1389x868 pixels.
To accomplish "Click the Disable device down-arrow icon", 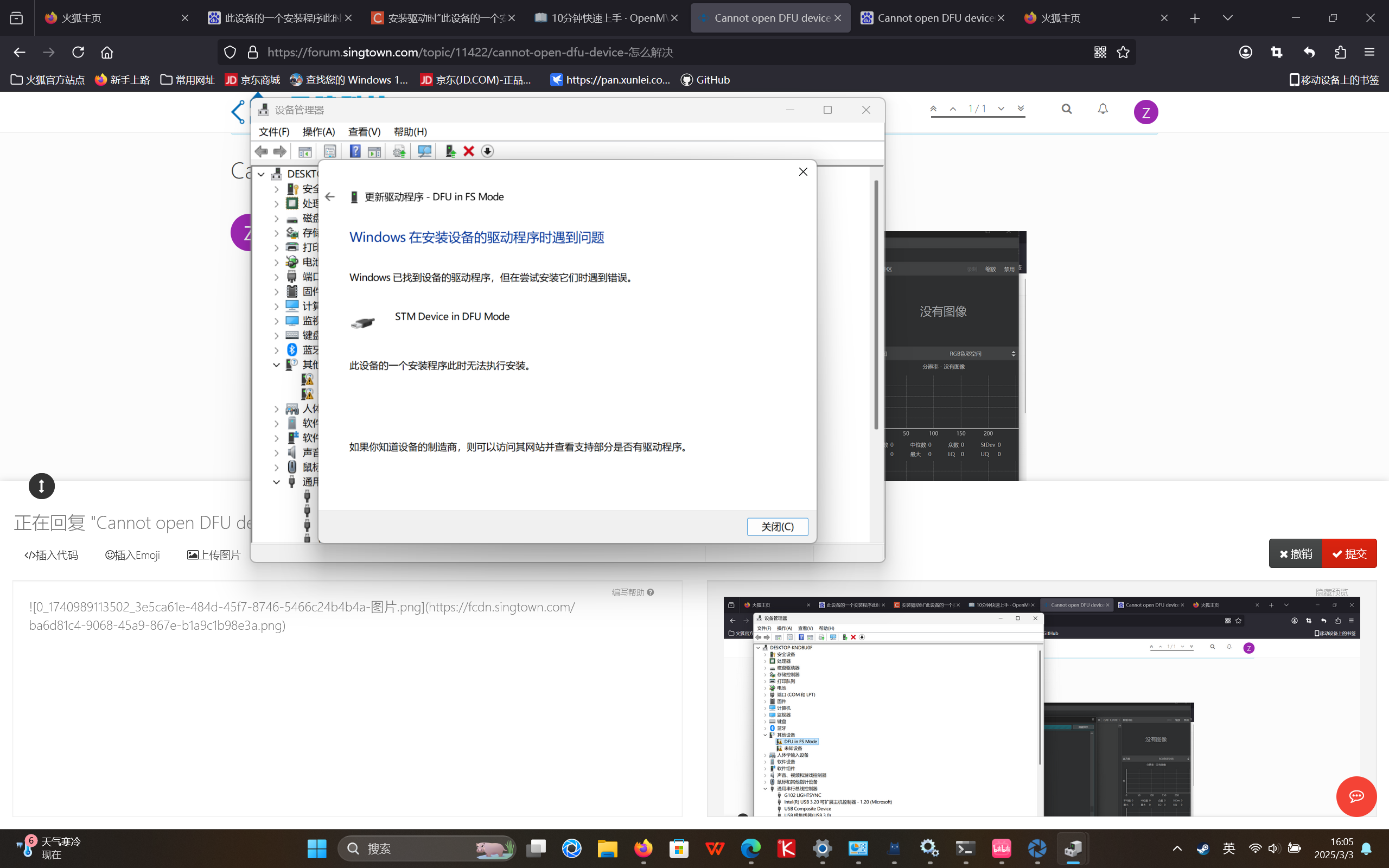I will click(x=487, y=151).
